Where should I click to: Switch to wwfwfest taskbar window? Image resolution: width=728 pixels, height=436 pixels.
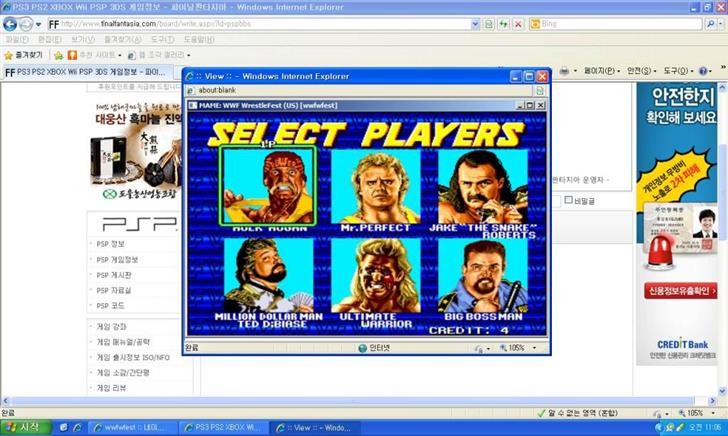[x=132, y=428]
